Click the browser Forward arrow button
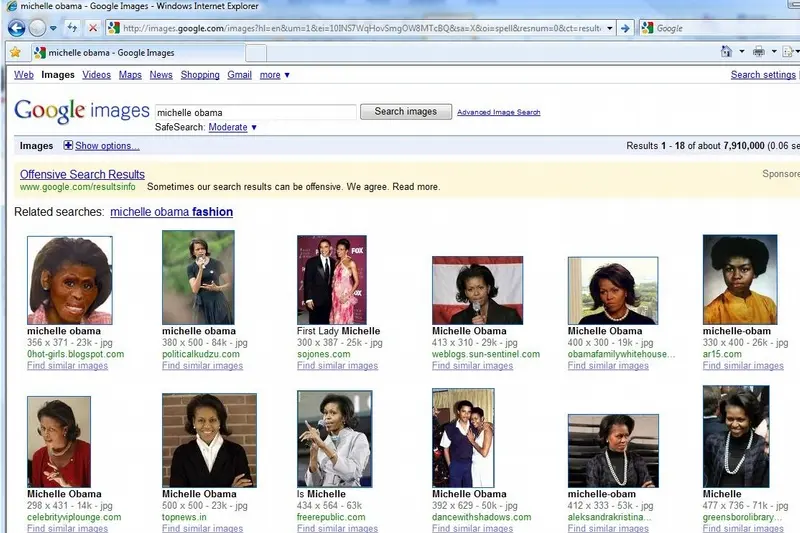 [x=37, y=28]
